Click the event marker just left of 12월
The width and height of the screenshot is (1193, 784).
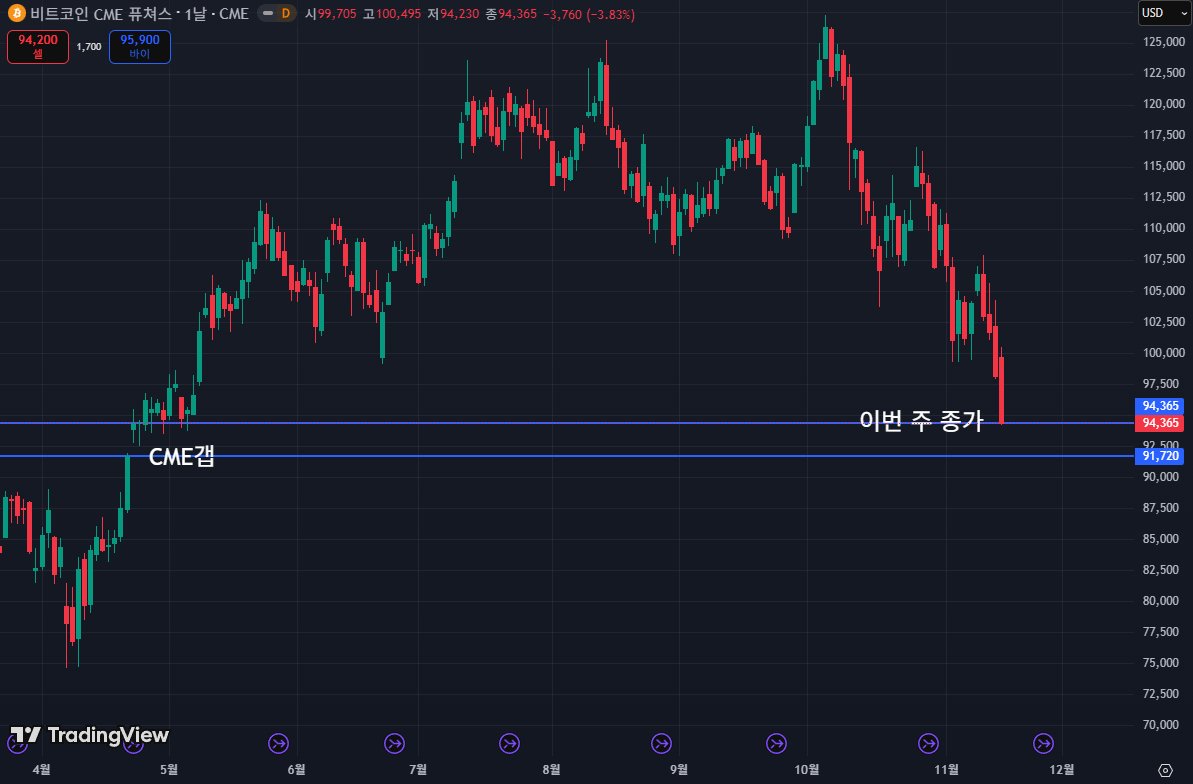(1043, 744)
